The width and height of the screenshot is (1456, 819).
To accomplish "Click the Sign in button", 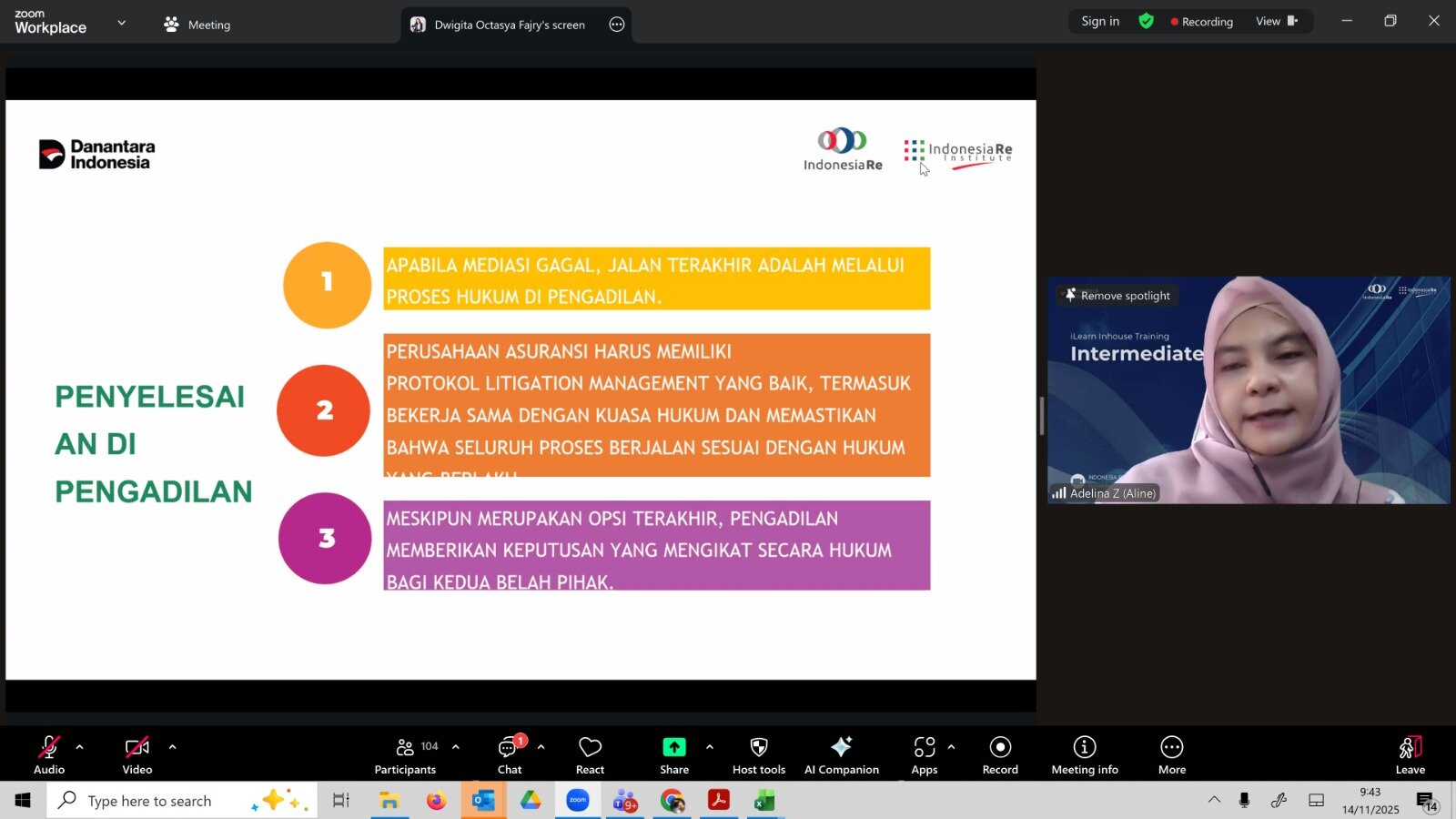I will [1099, 21].
